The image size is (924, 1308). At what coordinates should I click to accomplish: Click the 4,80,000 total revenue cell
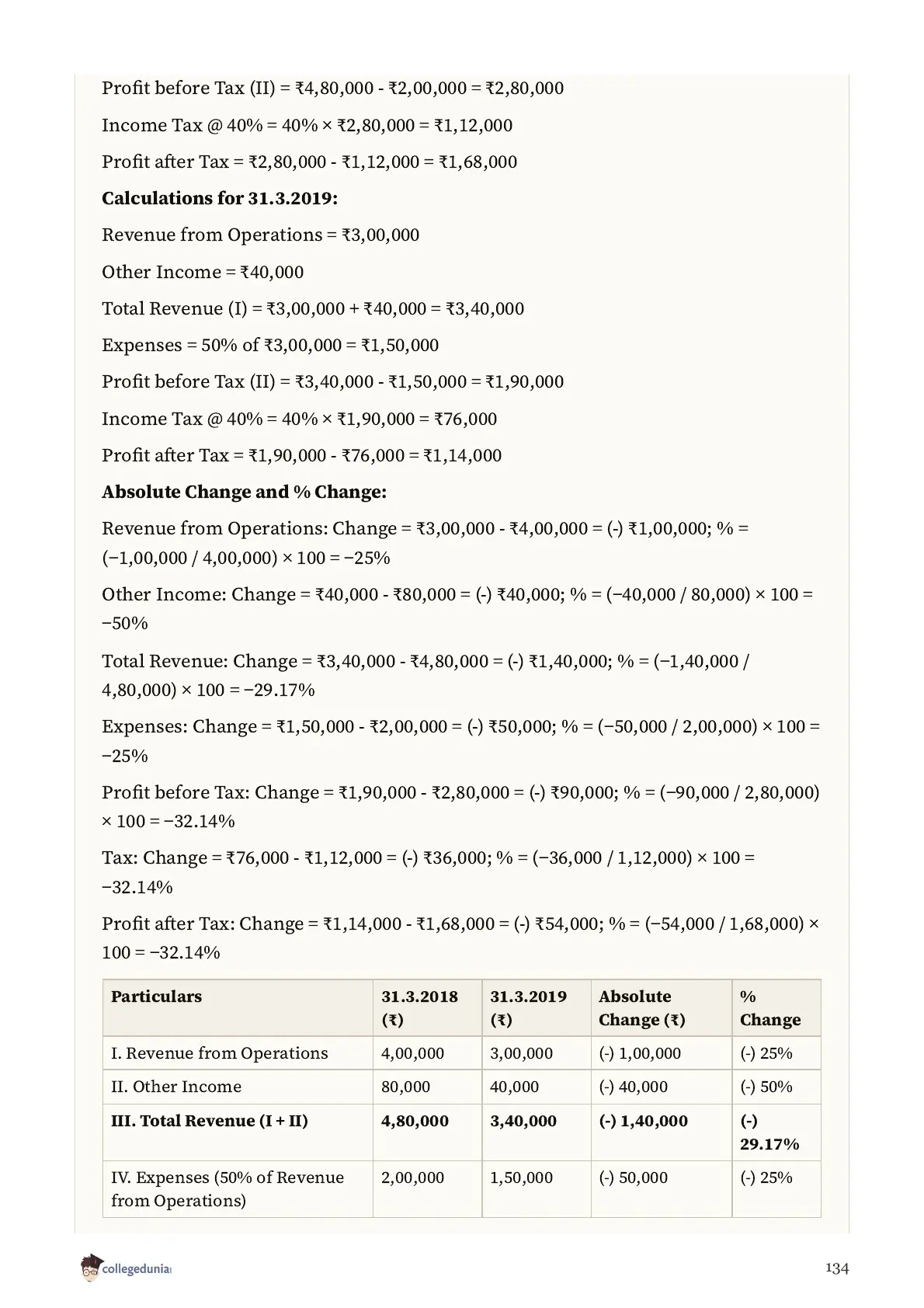(x=415, y=1121)
